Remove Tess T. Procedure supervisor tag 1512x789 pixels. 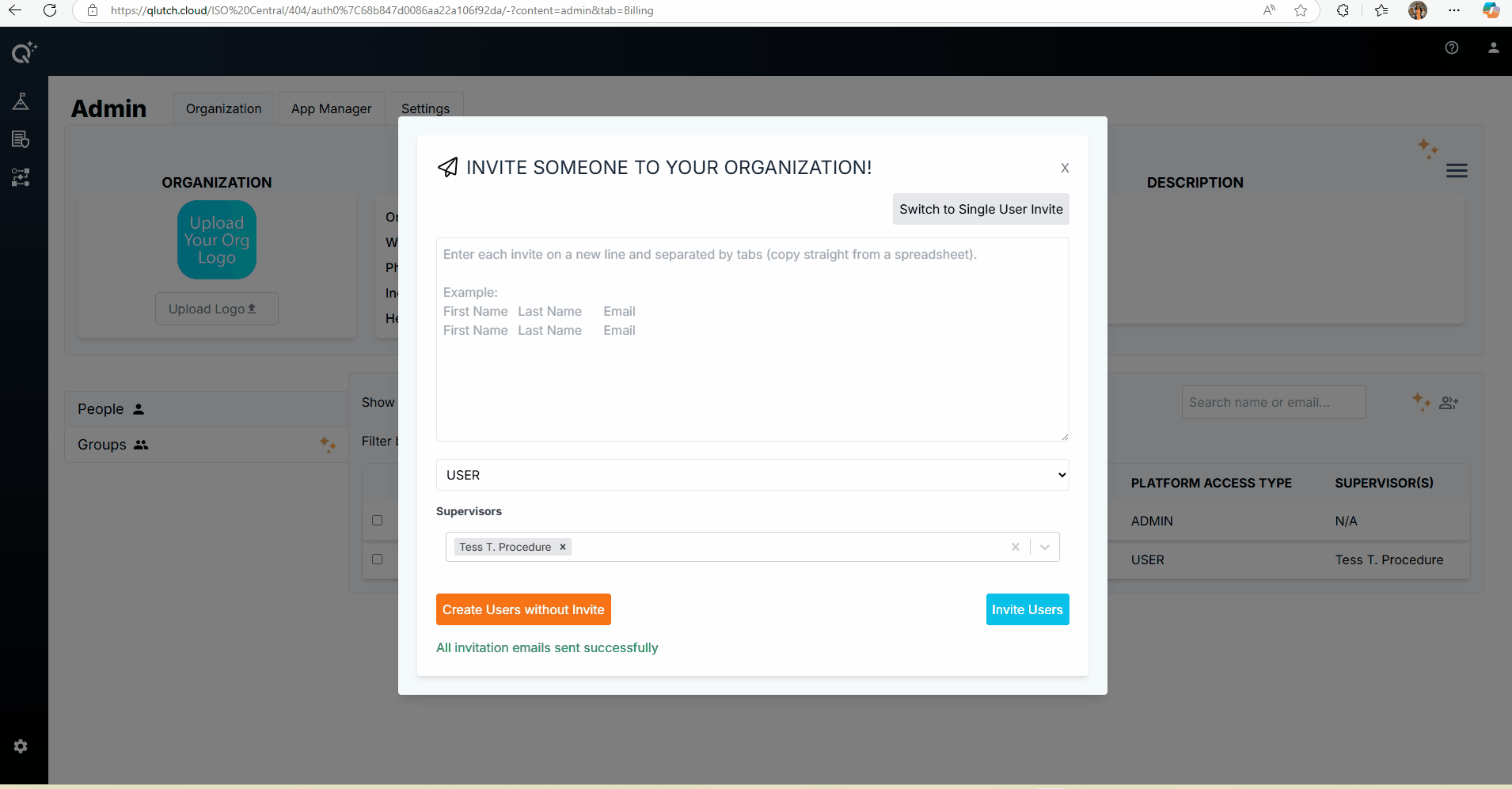(x=563, y=547)
